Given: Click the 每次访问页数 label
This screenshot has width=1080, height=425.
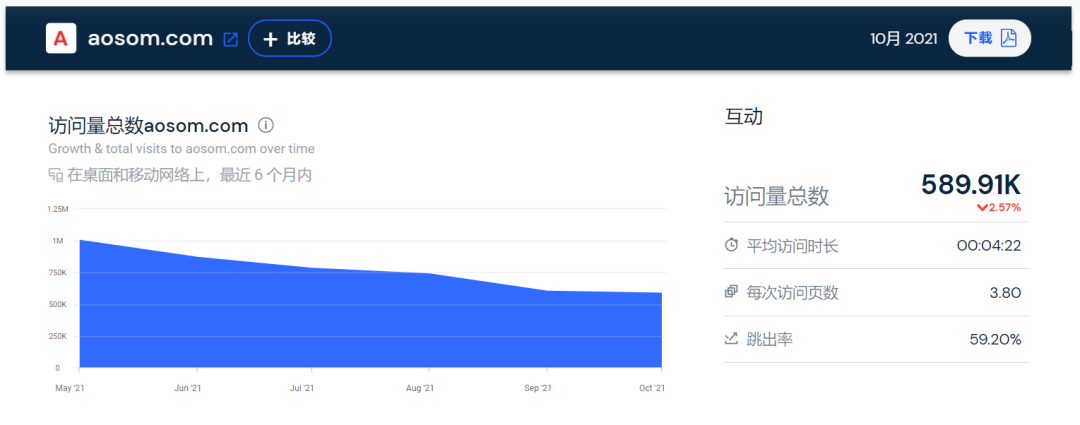Looking at the screenshot, I should (x=793, y=293).
